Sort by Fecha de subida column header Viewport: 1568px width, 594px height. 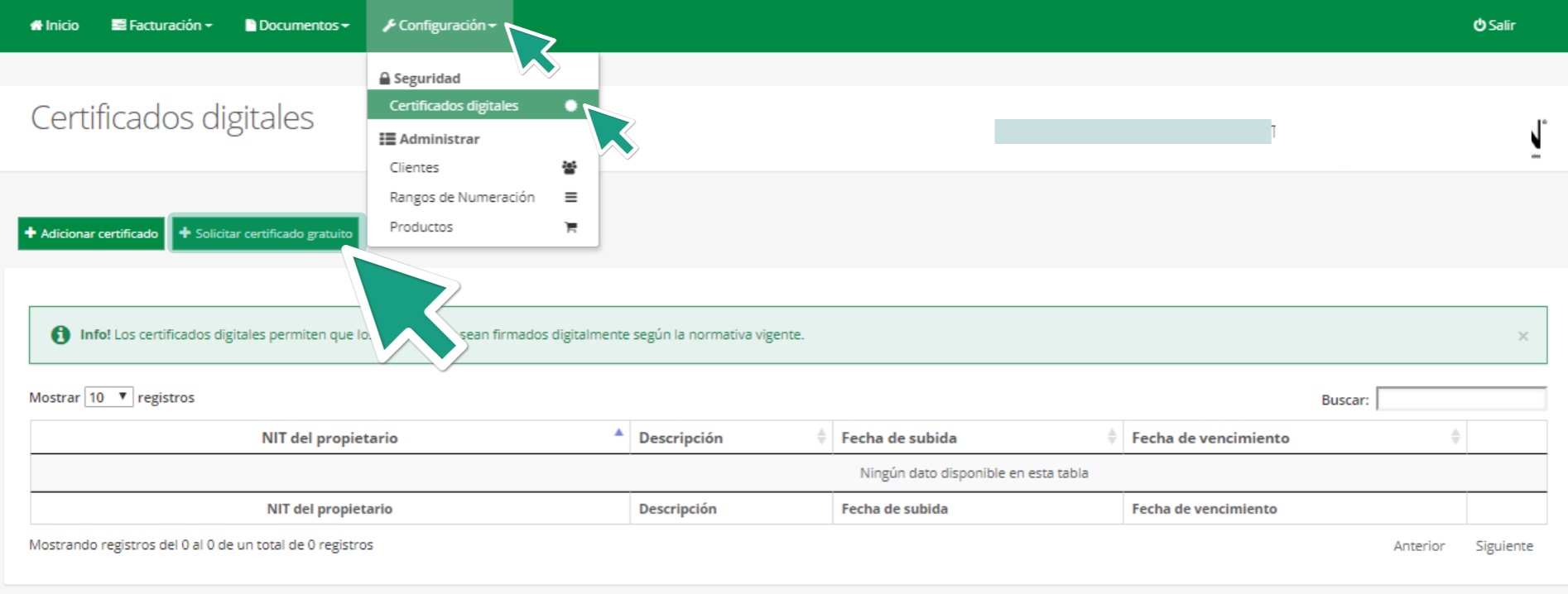click(978, 438)
